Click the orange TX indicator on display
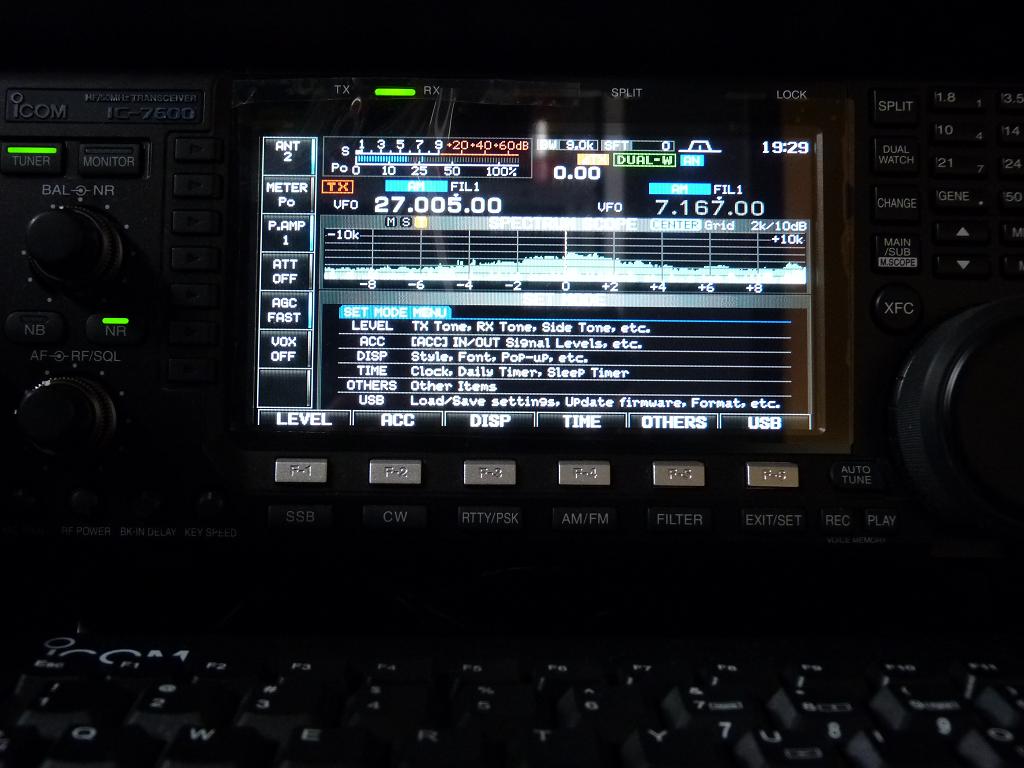The height and width of the screenshot is (768, 1024). pos(338,187)
